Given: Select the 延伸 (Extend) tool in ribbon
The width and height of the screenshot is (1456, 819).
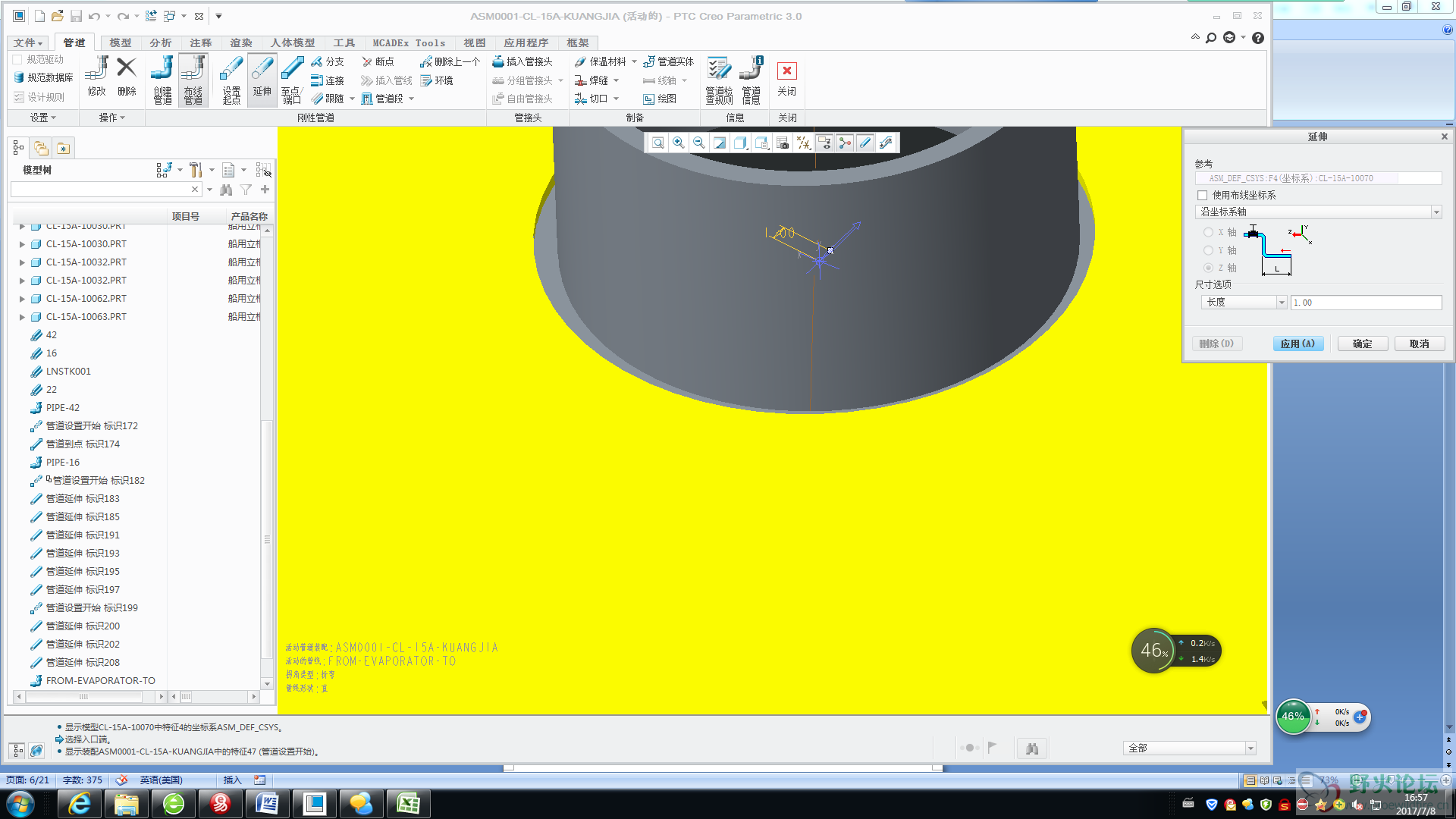Looking at the screenshot, I should click(x=262, y=80).
